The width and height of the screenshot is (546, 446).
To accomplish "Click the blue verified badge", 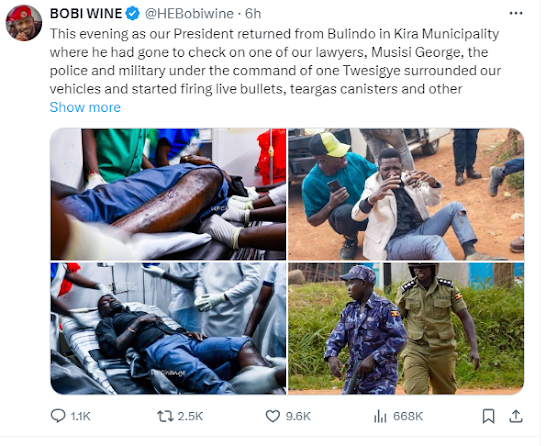I will pyautogui.click(x=133, y=14).
